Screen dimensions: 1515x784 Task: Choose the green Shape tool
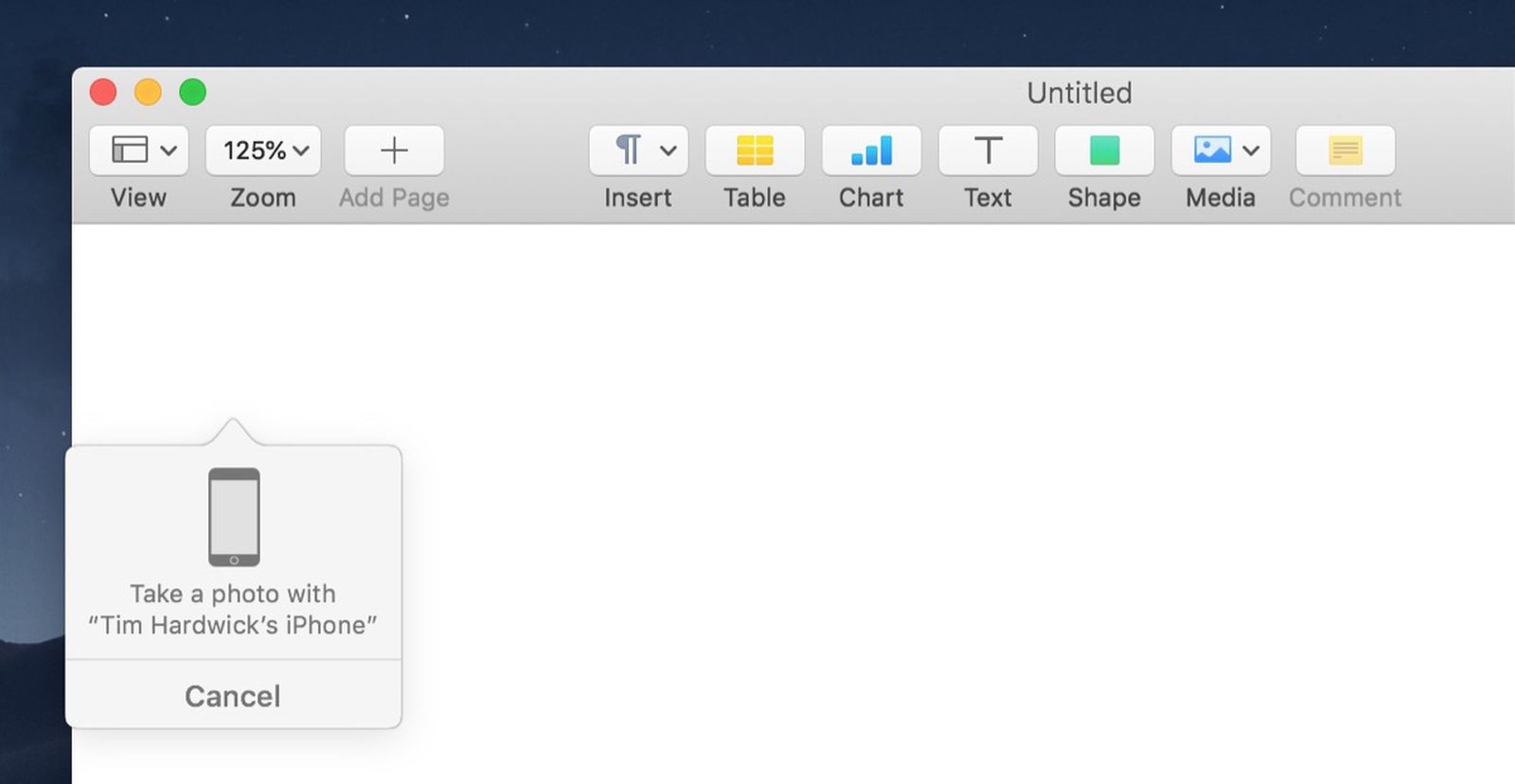point(1104,151)
